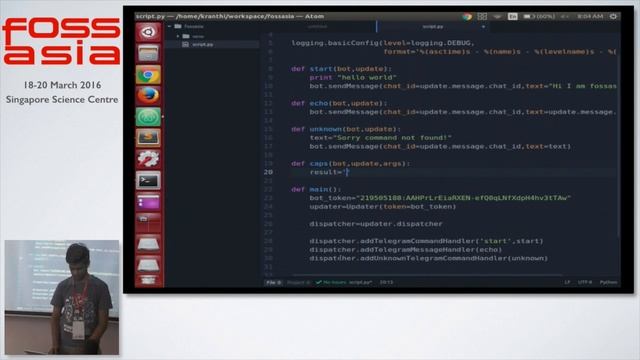The height and width of the screenshot is (360, 640).
Task: Open the battery indicator showing 60%
Action: pyautogui.click(x=539, y=16)
